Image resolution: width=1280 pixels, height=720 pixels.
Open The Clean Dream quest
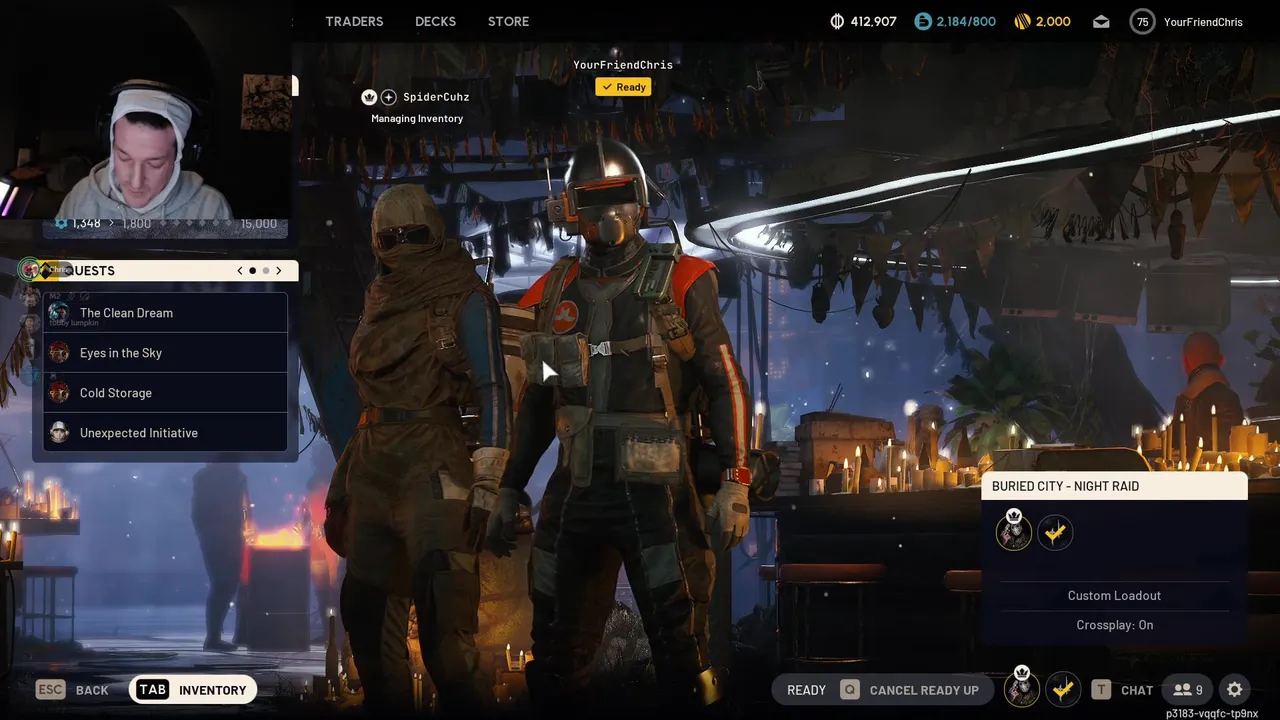(166, 313)
